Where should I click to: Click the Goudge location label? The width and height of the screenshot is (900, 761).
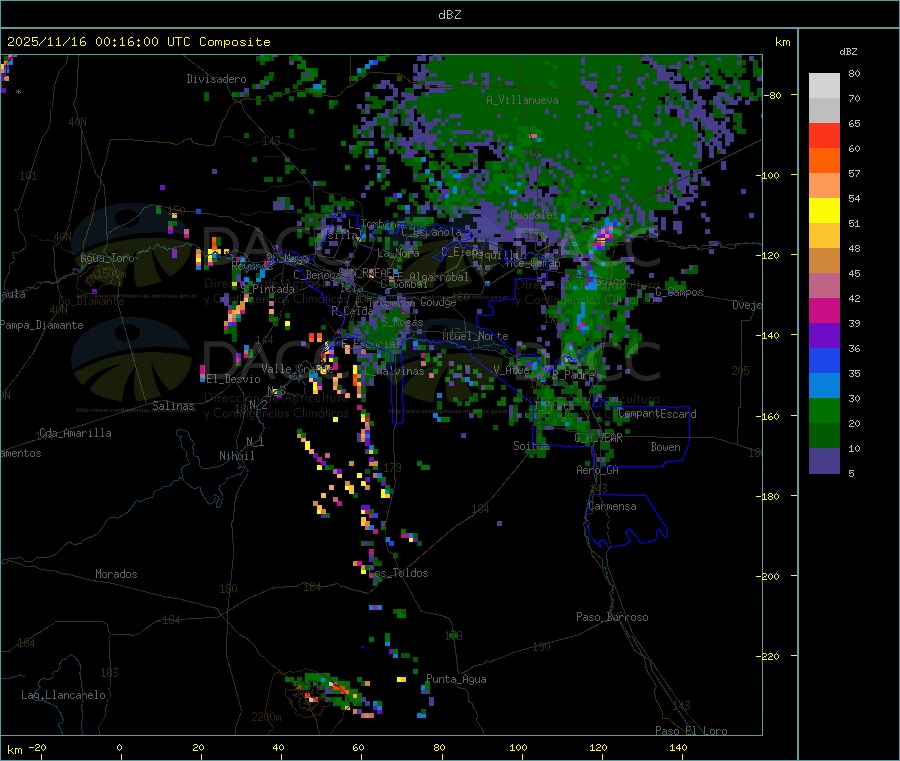click(x=438, y=302)
